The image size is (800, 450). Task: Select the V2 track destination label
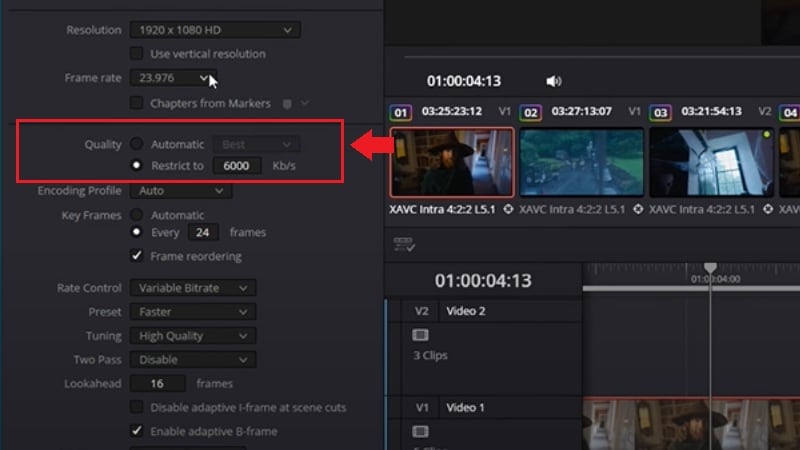click(421, 311)
